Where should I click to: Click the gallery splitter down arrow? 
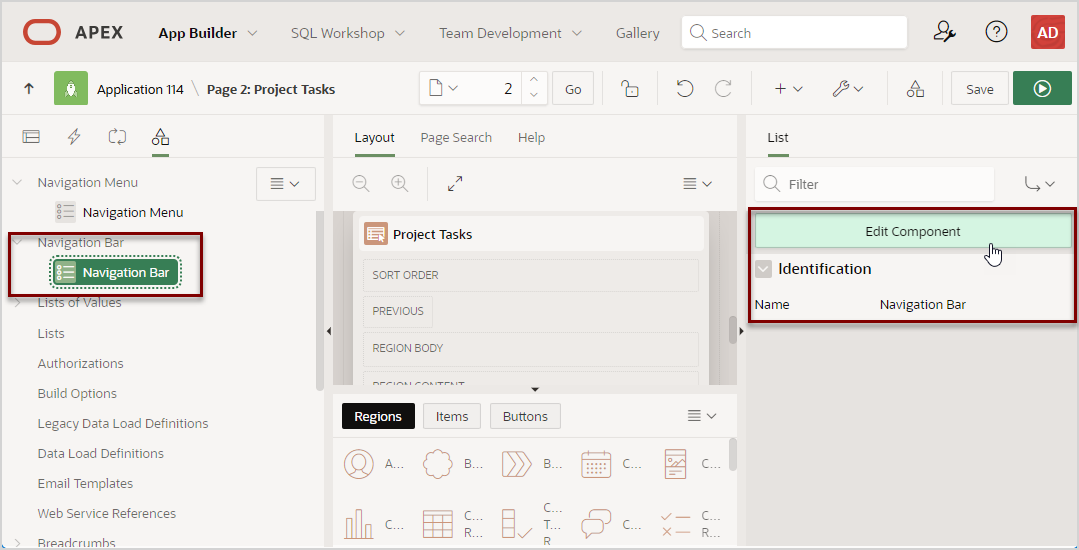[x=535, y=390]
